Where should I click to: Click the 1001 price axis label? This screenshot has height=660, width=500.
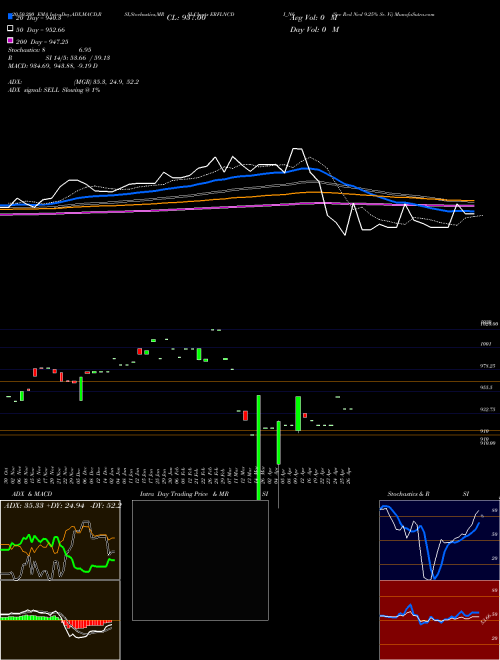485,344
